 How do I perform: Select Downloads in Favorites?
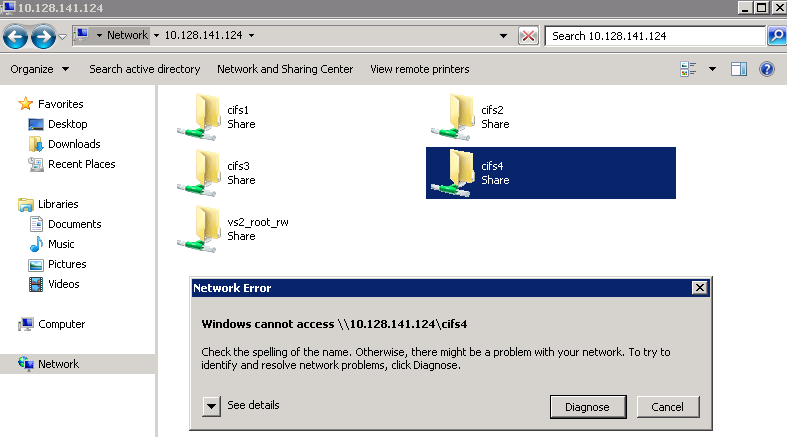[x=74, y=144]
